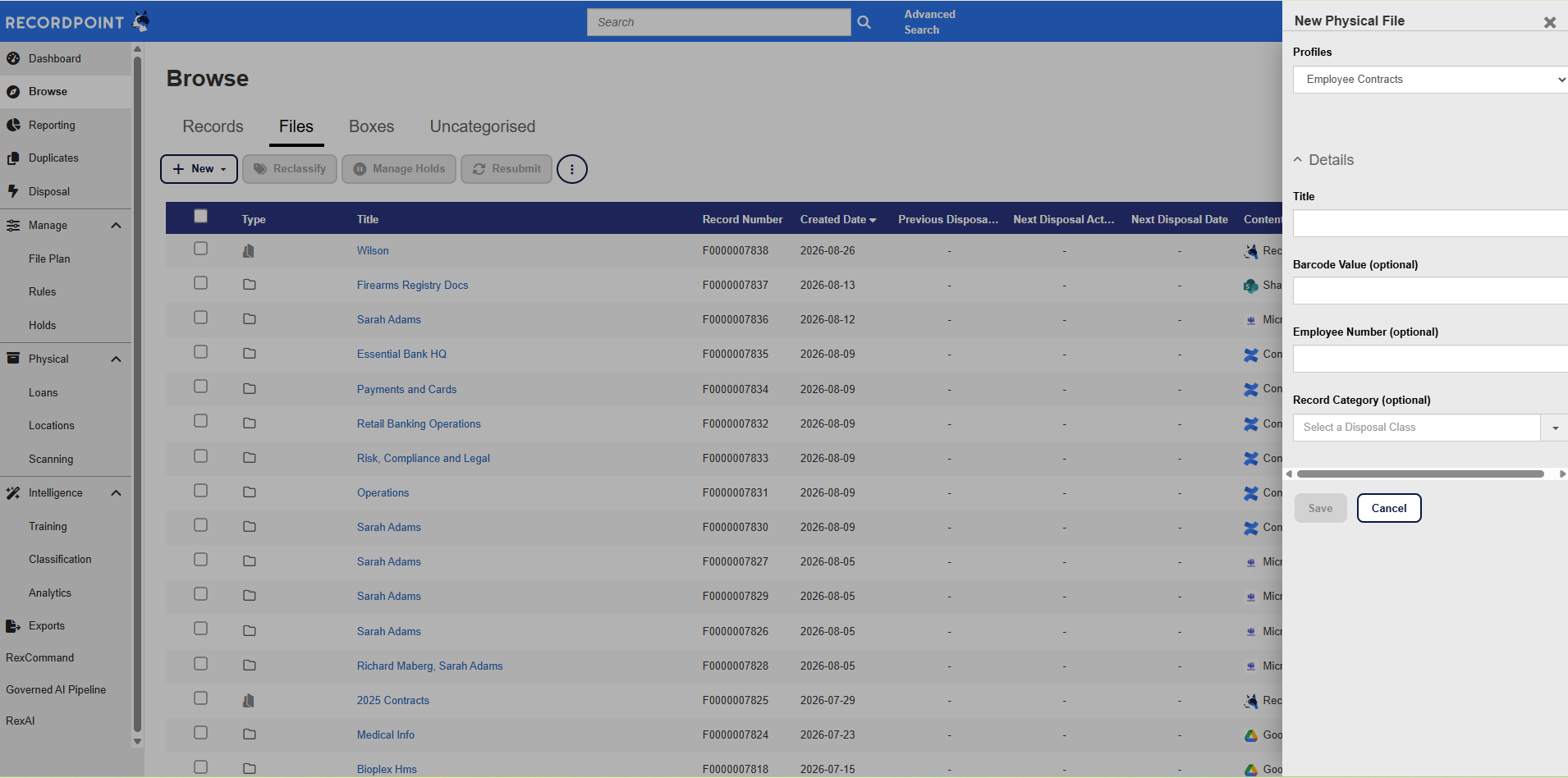Screen dimensions: 1568x778
Task: Click the Manage Holds button
Action: (399, 169)
